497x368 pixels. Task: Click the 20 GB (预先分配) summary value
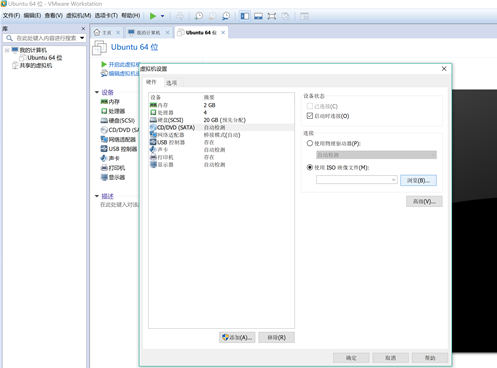click(x=225, y=120)
